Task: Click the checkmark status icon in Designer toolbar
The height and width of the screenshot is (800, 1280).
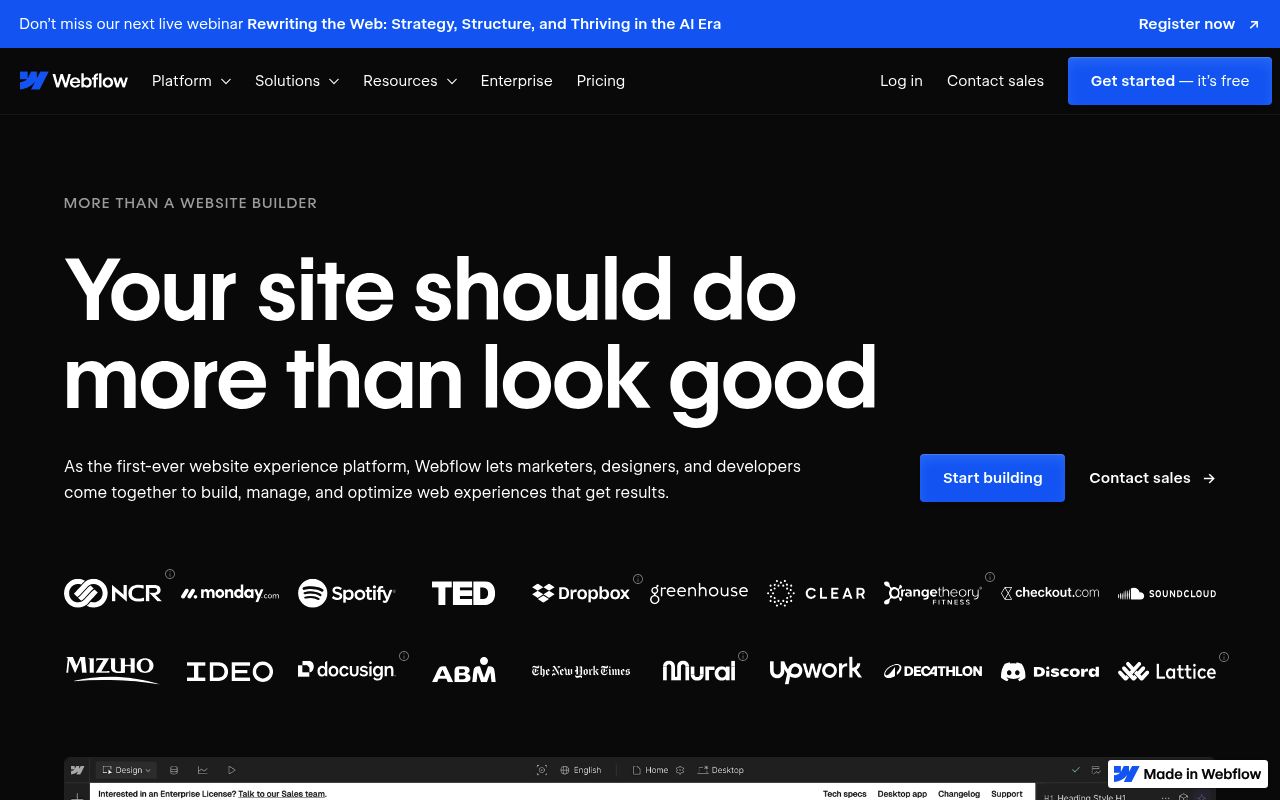Action: point(1076,770)
